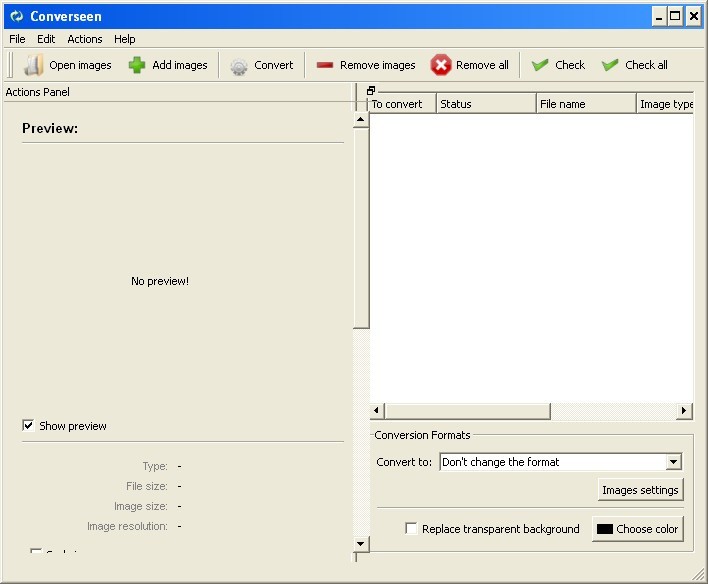
Task: Click the Actions Panel vertical scrollbar thumb
Action: pos(361,228)
